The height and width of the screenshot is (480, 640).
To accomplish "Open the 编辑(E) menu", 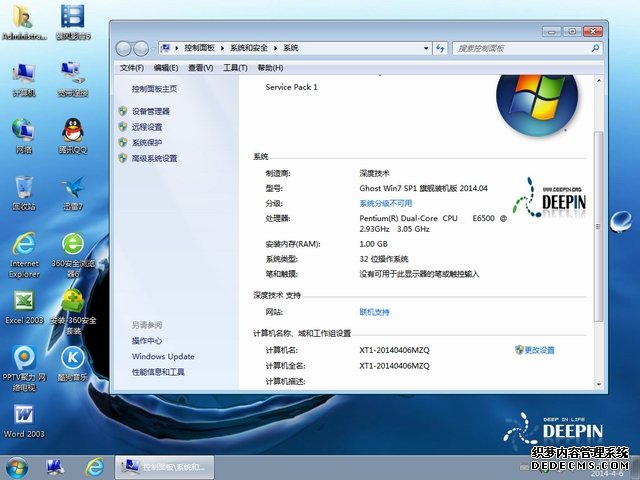I will pos(166,68).
